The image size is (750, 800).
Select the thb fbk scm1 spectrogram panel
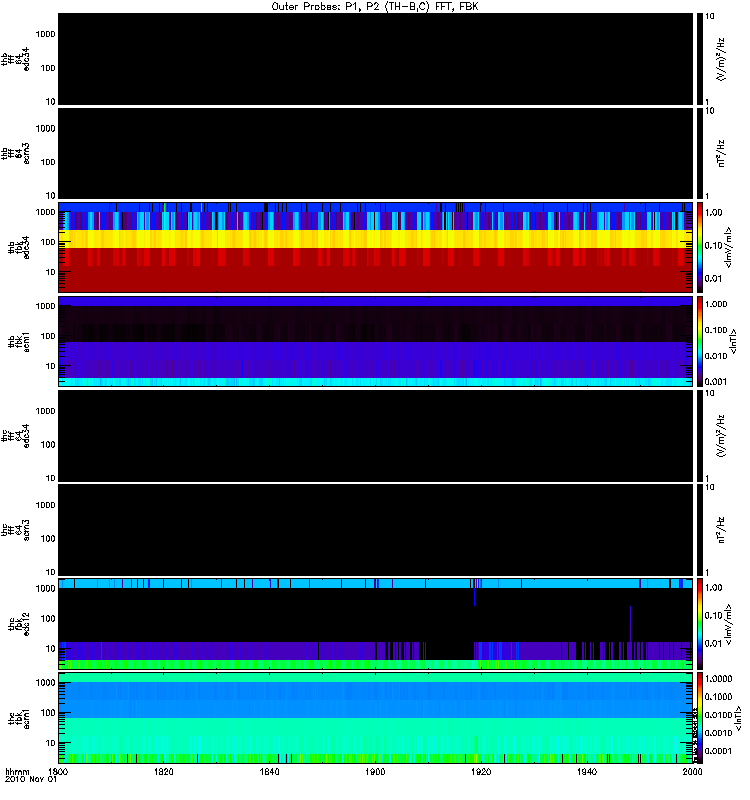[375, 341]
